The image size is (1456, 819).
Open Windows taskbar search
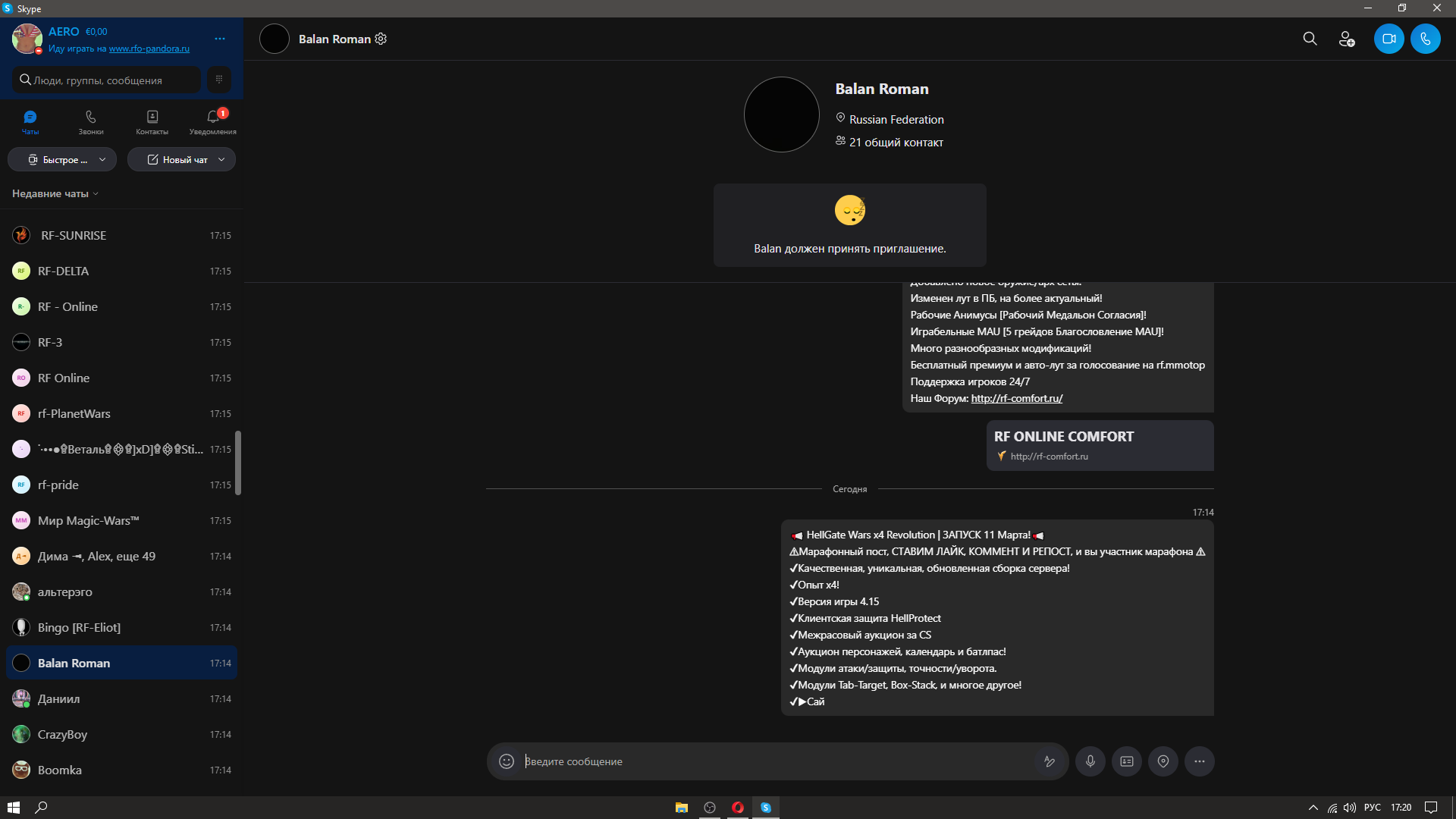click(42, 808)
